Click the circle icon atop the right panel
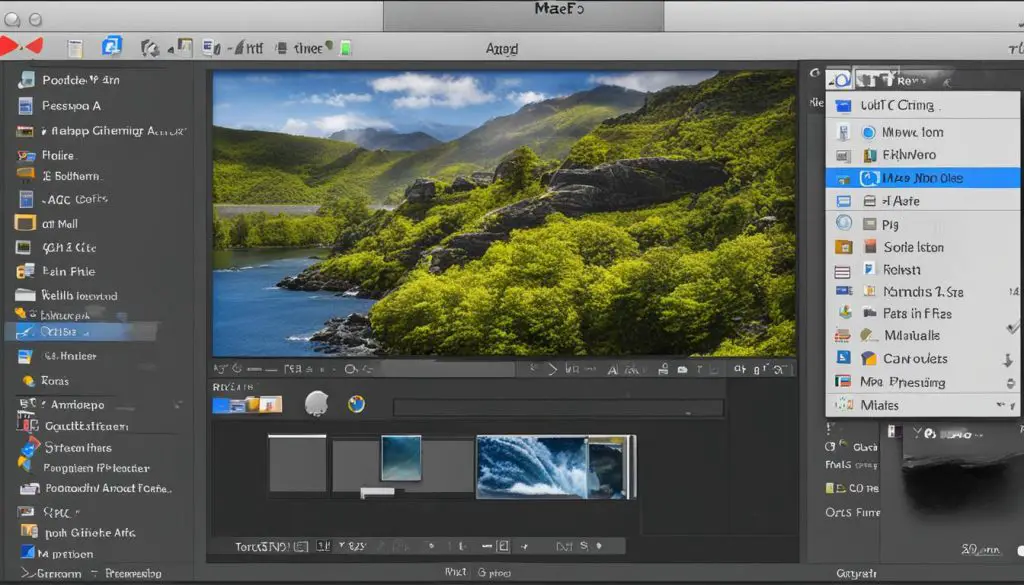Screen dimensions: 1024x585 click(842, 80)
